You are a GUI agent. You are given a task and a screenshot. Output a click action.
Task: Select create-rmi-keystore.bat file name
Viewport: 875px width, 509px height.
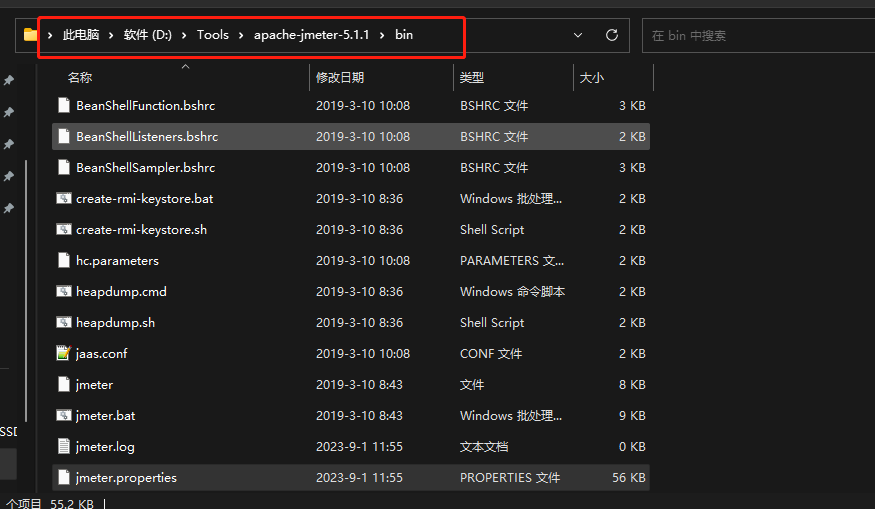tap(145, 199)
